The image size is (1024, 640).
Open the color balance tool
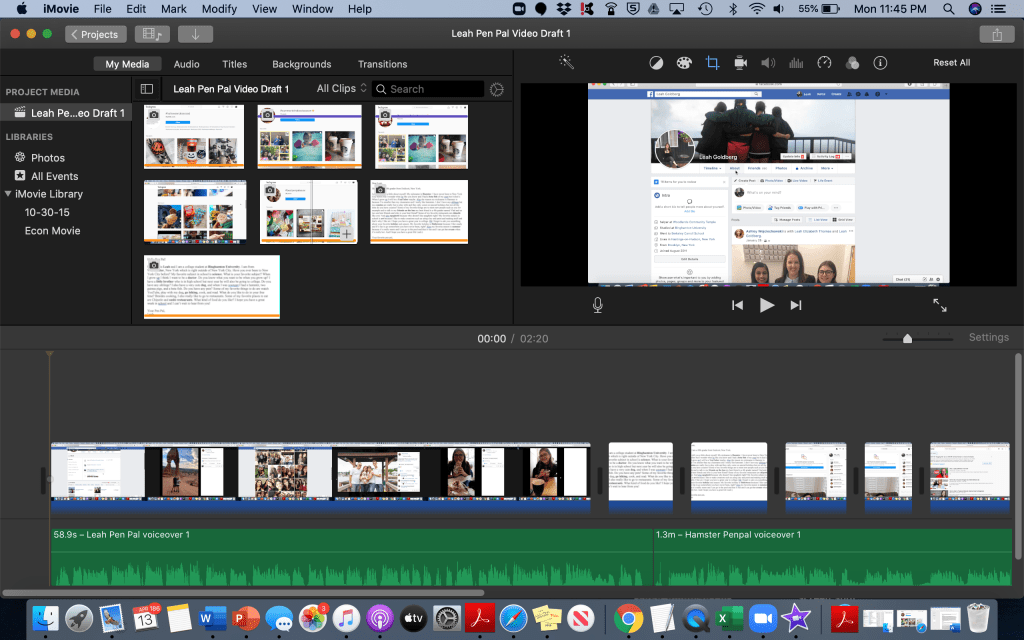[x=655, y=63]
